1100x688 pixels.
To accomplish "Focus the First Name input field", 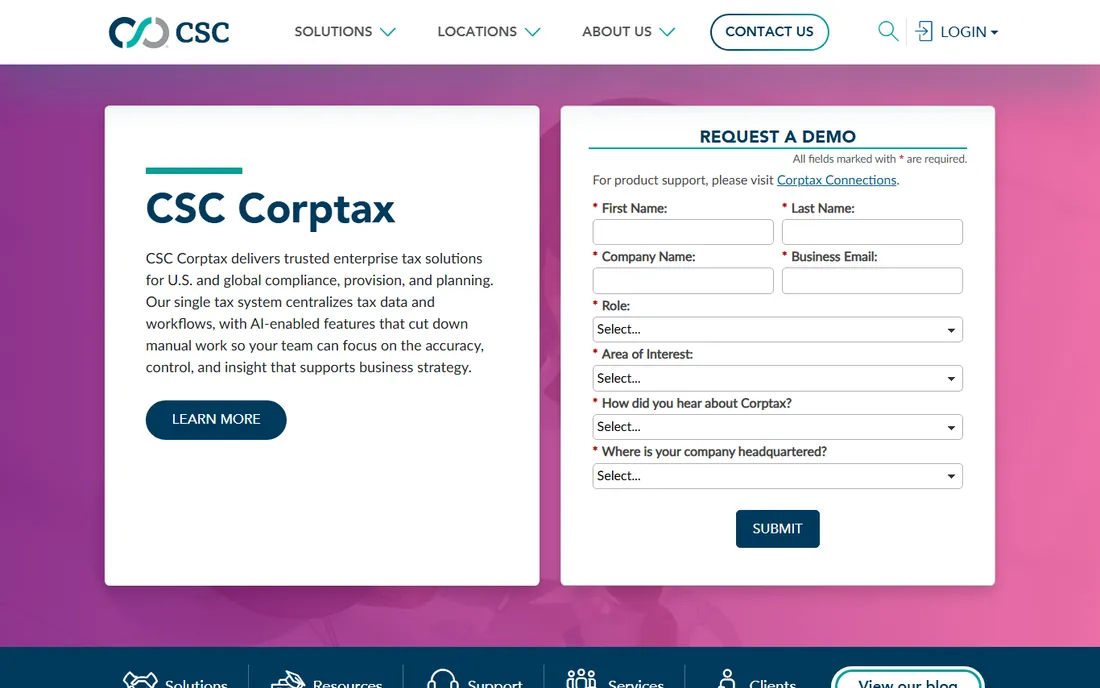I will coord(683,232).
